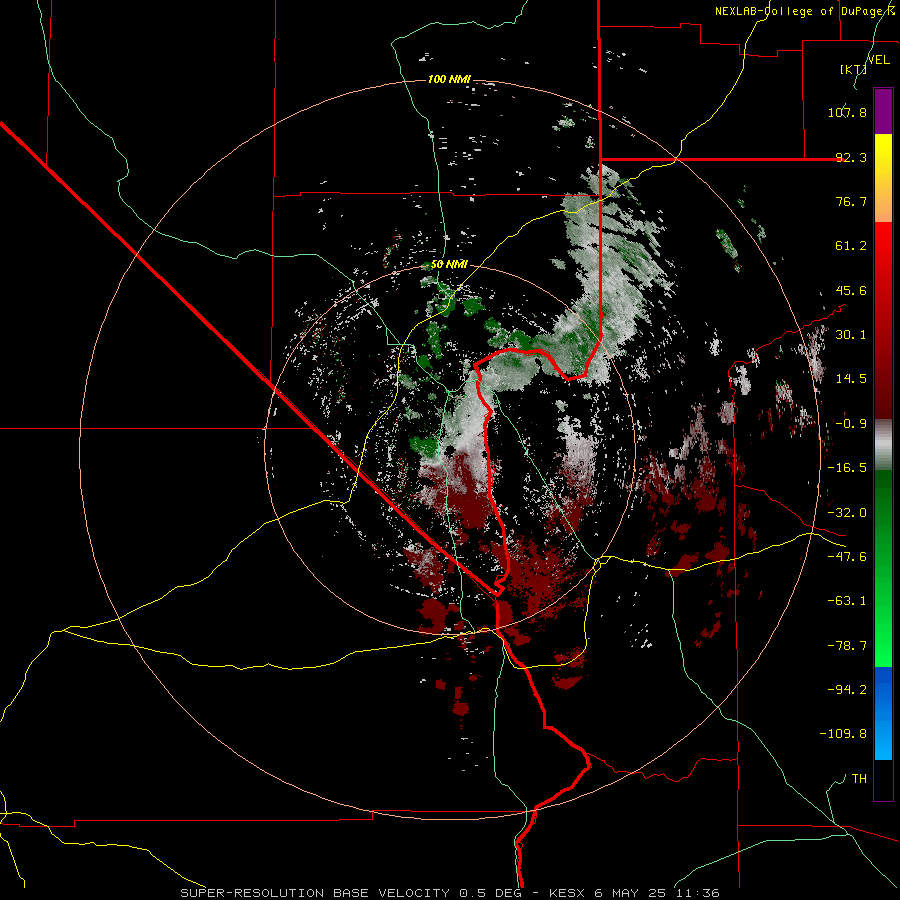Click the blue segment of the color bar

pos(883,713)
